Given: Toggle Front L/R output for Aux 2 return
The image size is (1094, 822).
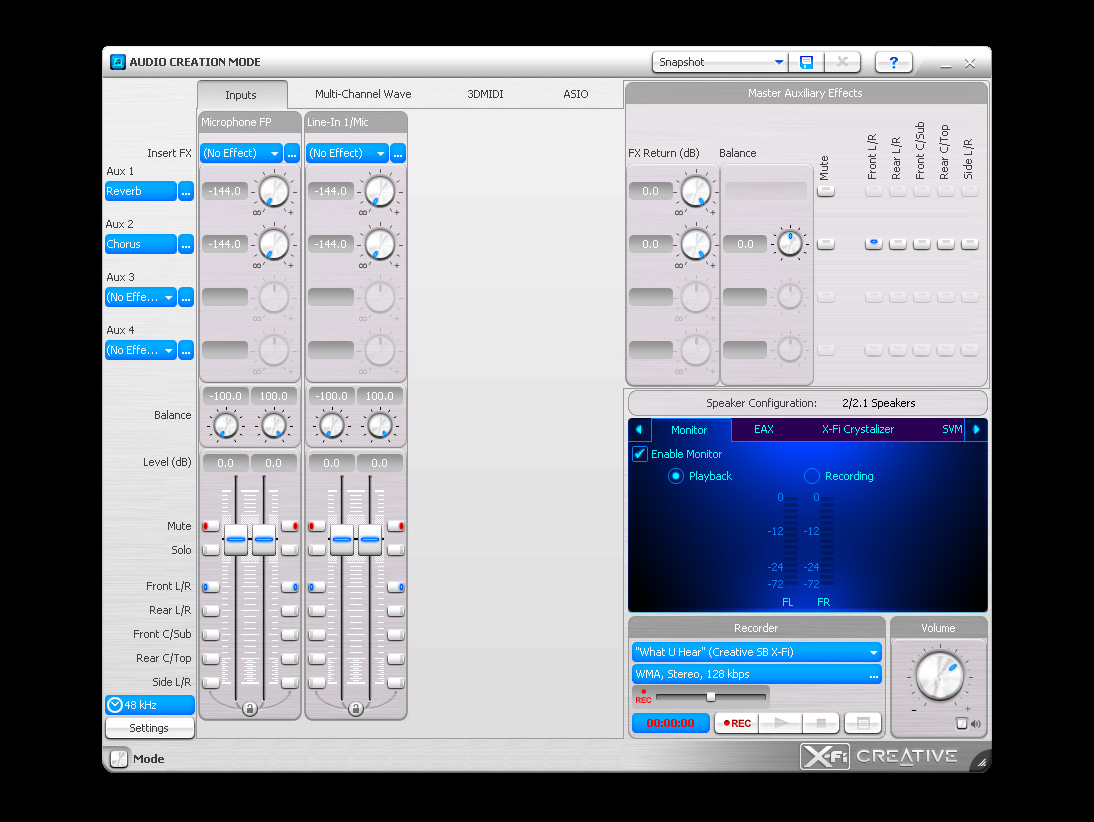Looking at the screenshot, I should pyautogui.click(x=874, y=244).
